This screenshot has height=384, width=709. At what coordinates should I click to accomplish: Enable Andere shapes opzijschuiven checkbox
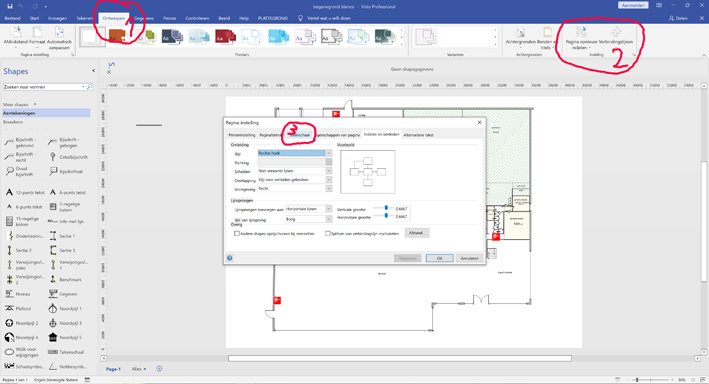236,233
